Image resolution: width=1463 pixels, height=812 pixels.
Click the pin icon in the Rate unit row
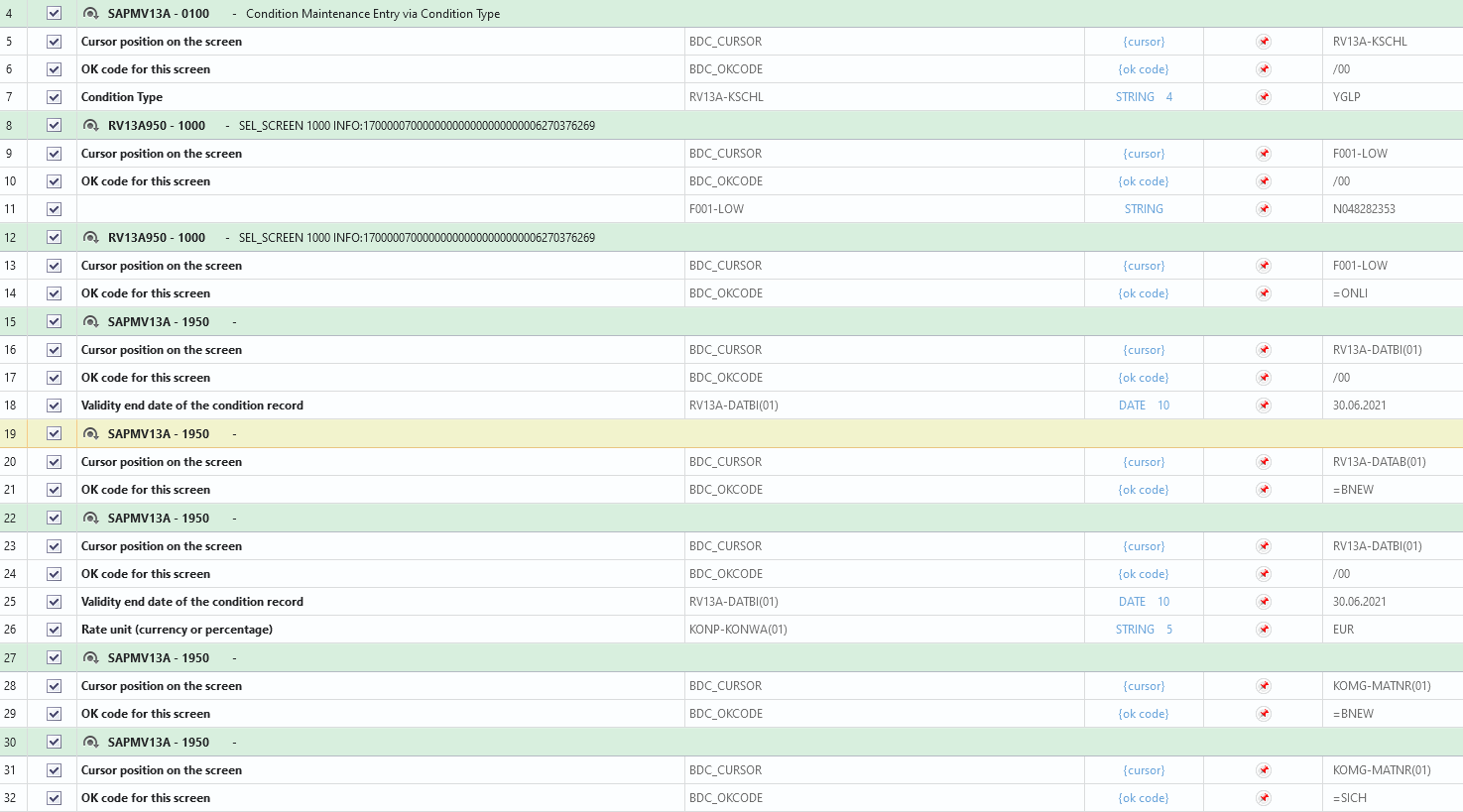click(1264, 630)
